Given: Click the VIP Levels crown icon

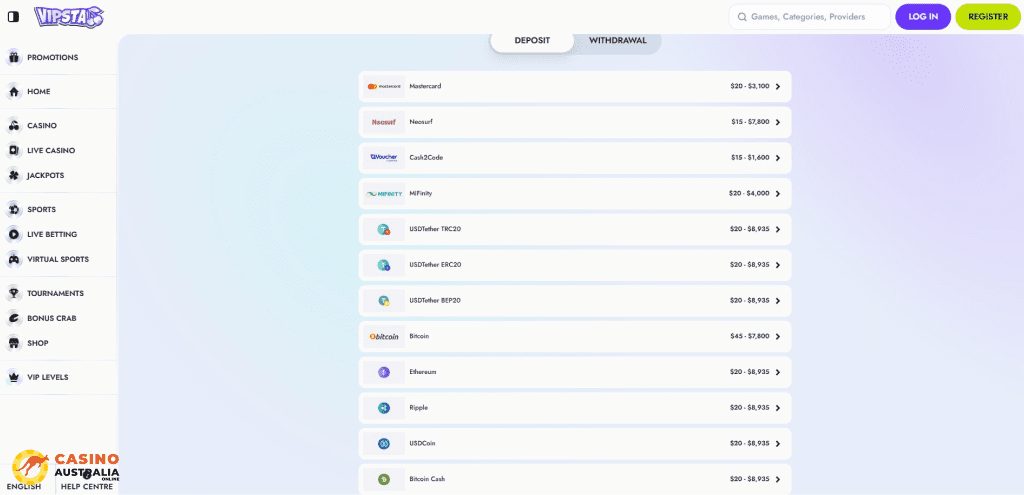Looking at the screenshot, I should tap(14, 377).
